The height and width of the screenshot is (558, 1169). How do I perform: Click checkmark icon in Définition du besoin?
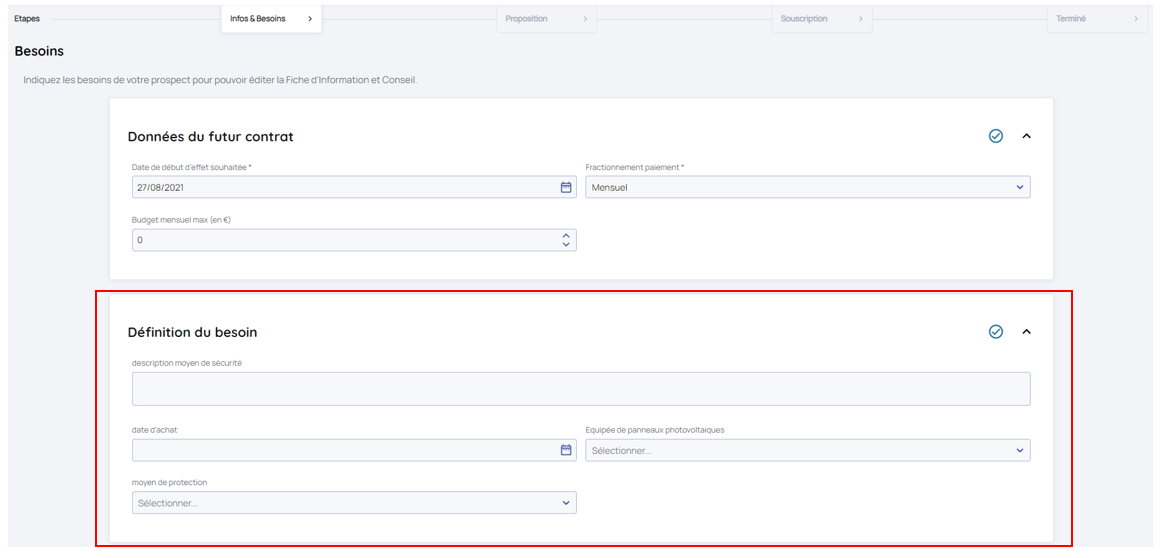point(995,332)
